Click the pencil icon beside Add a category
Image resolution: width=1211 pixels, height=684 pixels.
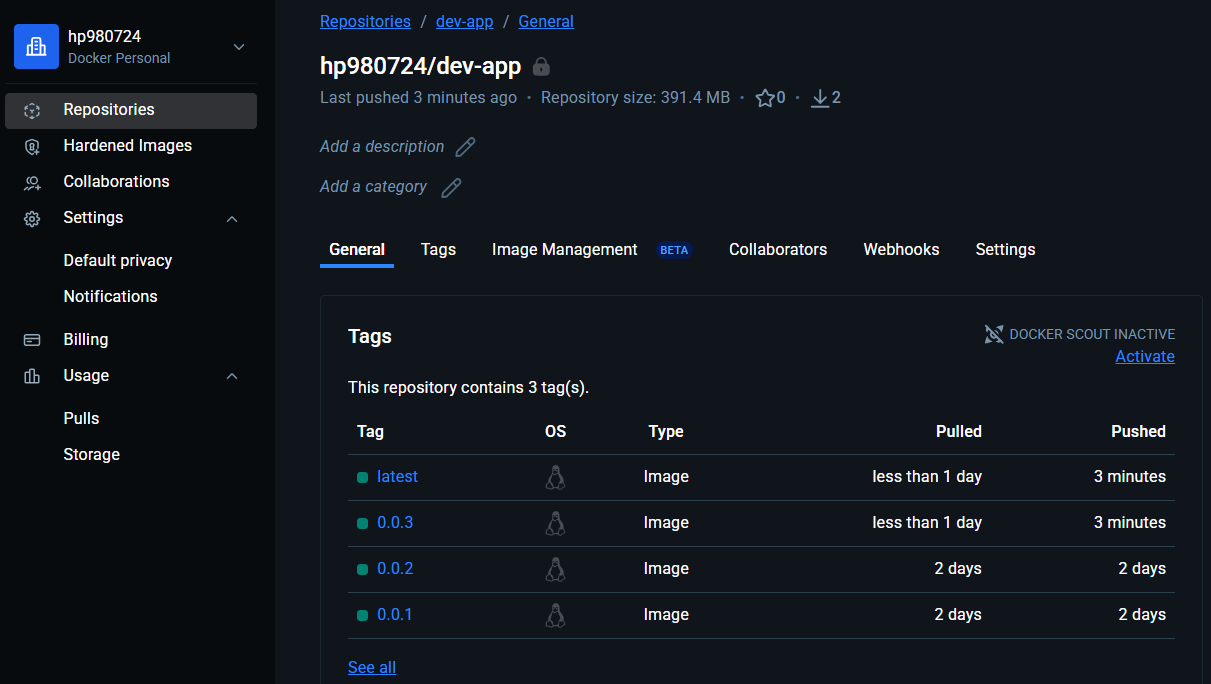coord(452,187)
